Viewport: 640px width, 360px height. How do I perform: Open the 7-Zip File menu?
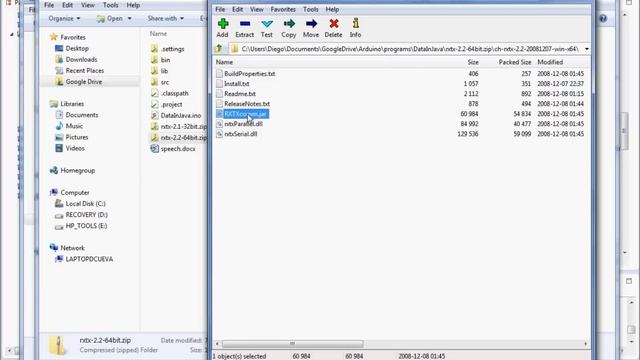pos(220,9)
